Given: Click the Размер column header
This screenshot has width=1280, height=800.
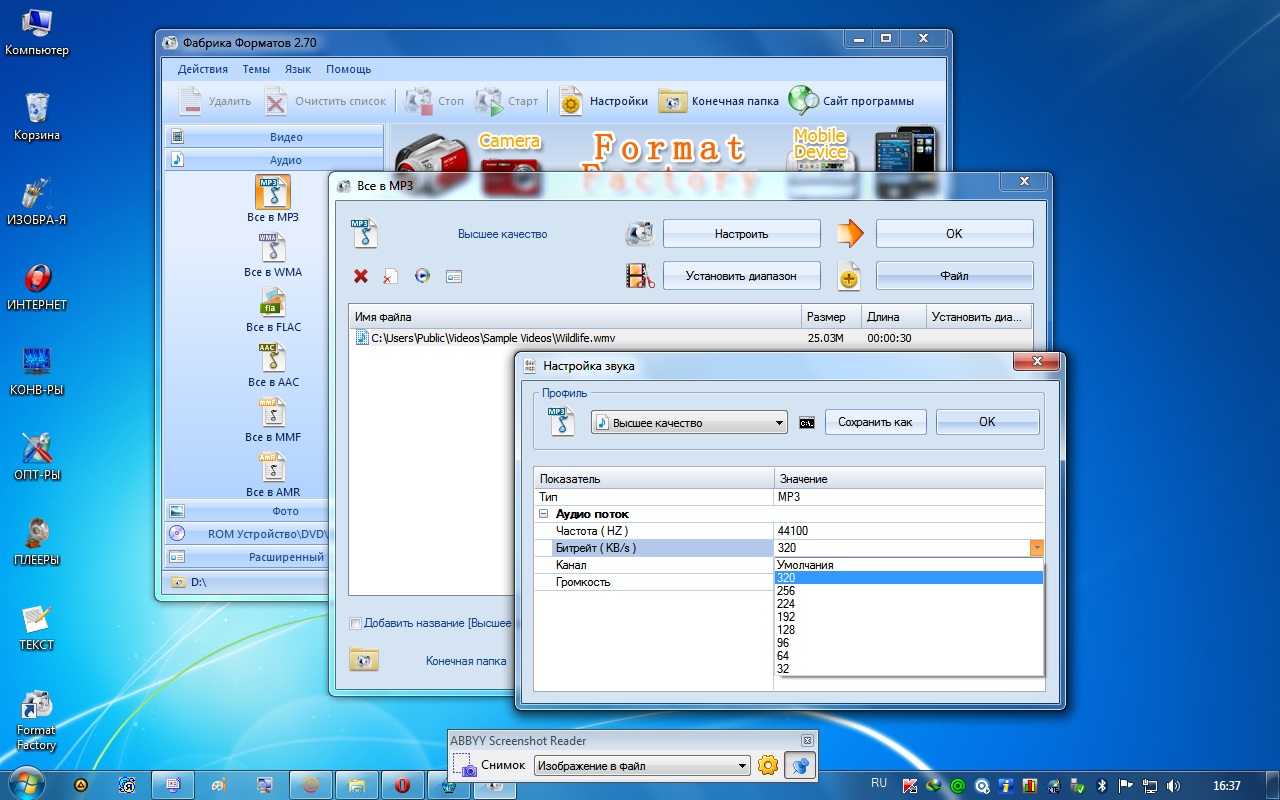Looking at the screenshot, I should [x=832, y=317].
